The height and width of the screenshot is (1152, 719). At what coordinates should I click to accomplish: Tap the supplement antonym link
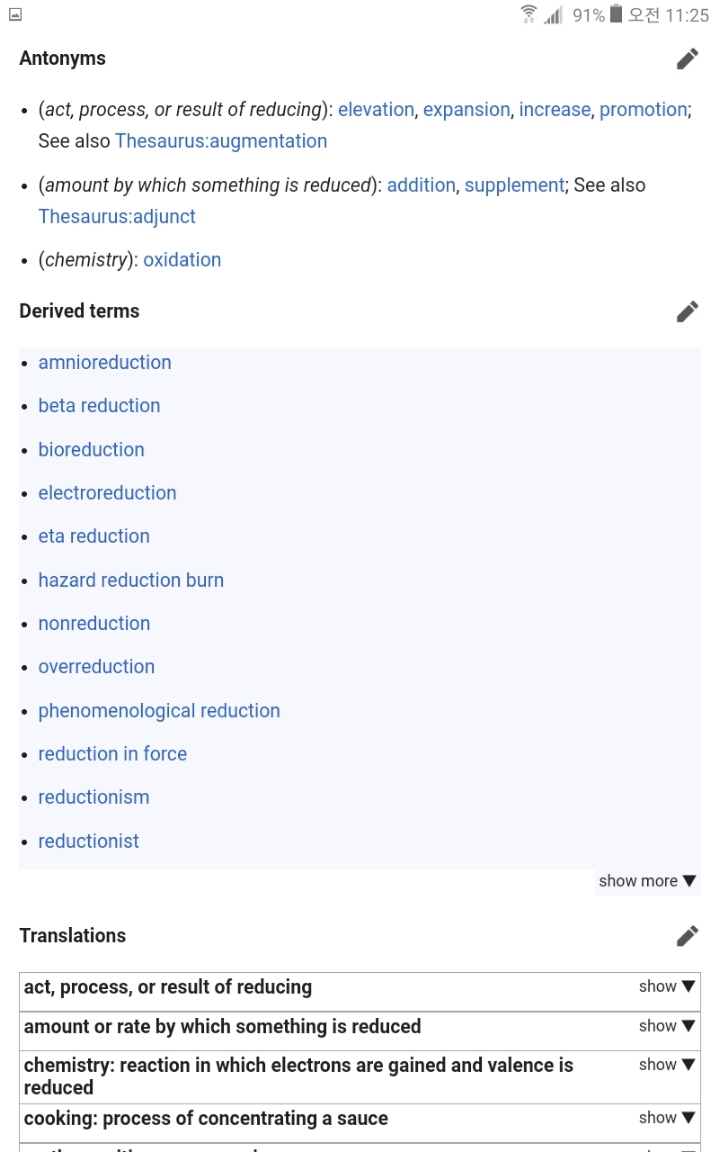pyautogui.click(x=514, y=185)
